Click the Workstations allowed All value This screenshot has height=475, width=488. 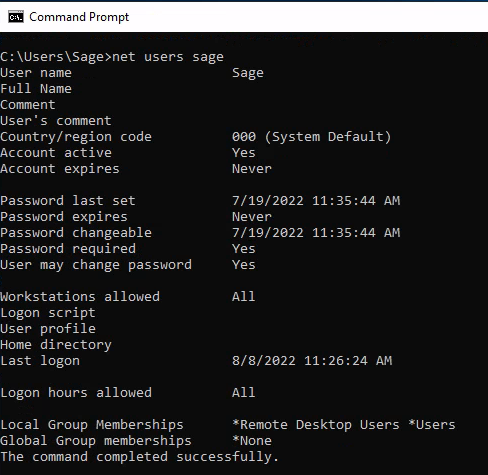coord(244,297)
